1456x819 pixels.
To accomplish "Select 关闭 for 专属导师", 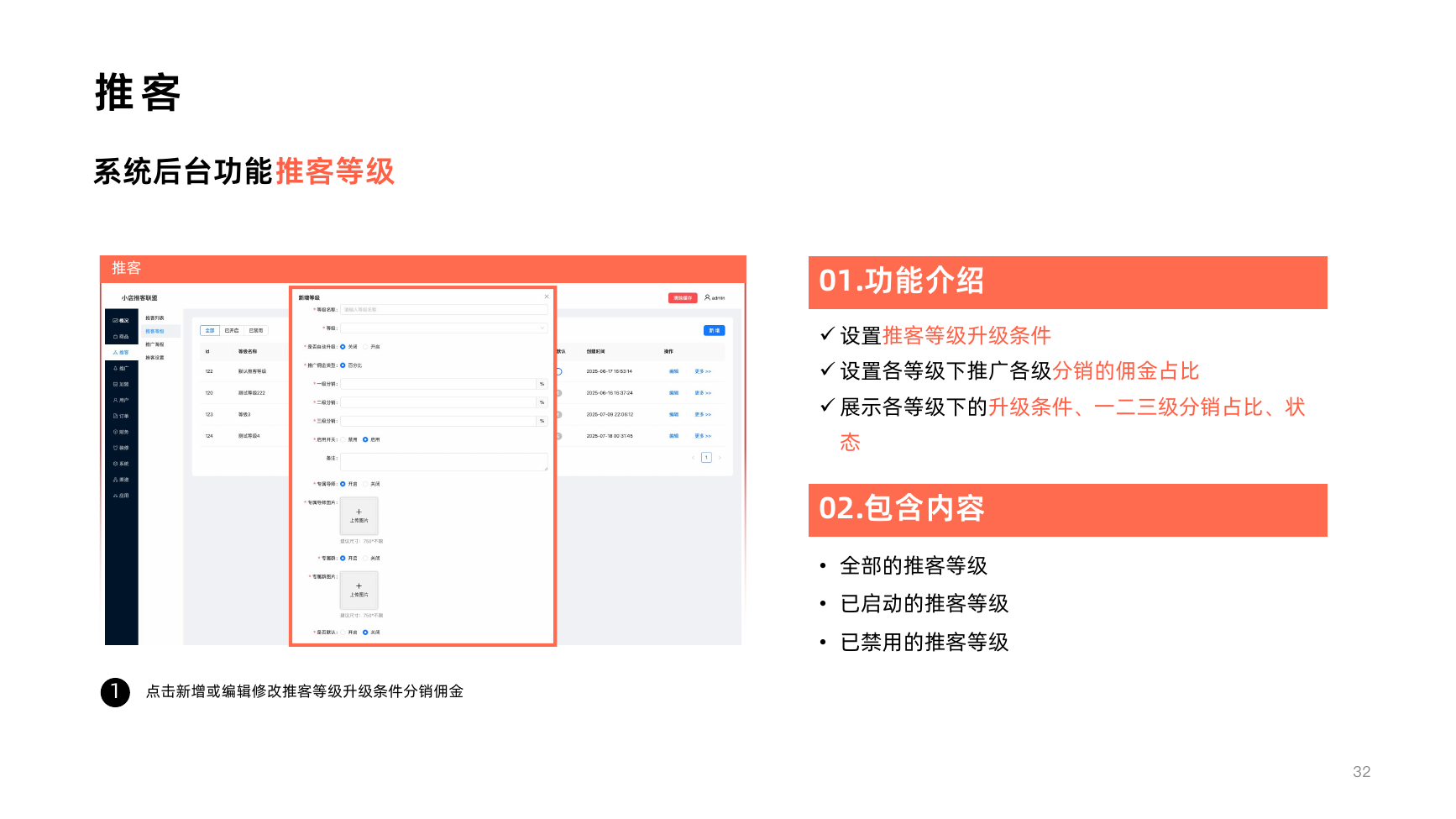I will coord(372,484).
